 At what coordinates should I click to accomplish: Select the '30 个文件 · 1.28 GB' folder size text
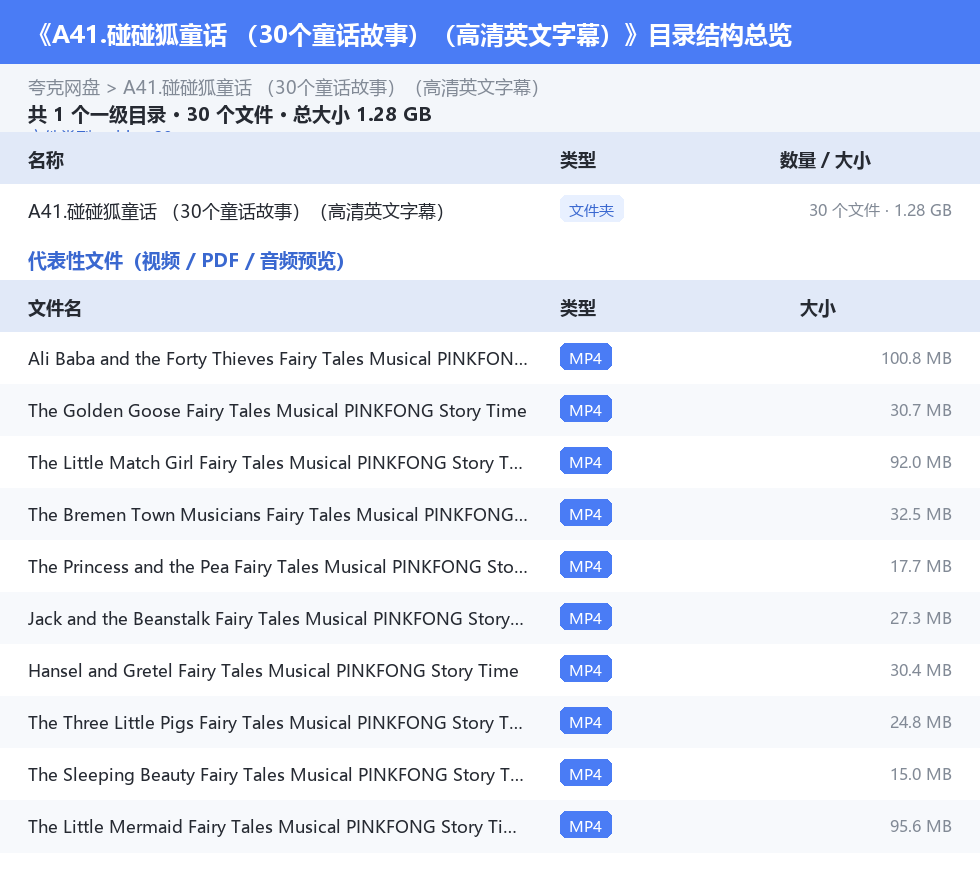tap(880, 210)
